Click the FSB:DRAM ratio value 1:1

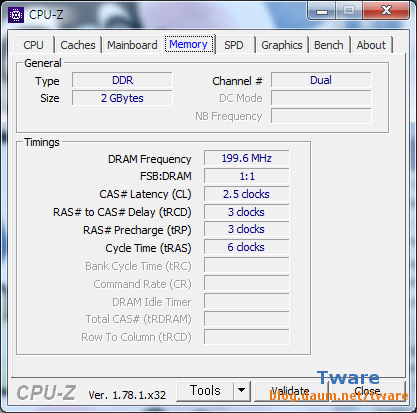point(247,176)
